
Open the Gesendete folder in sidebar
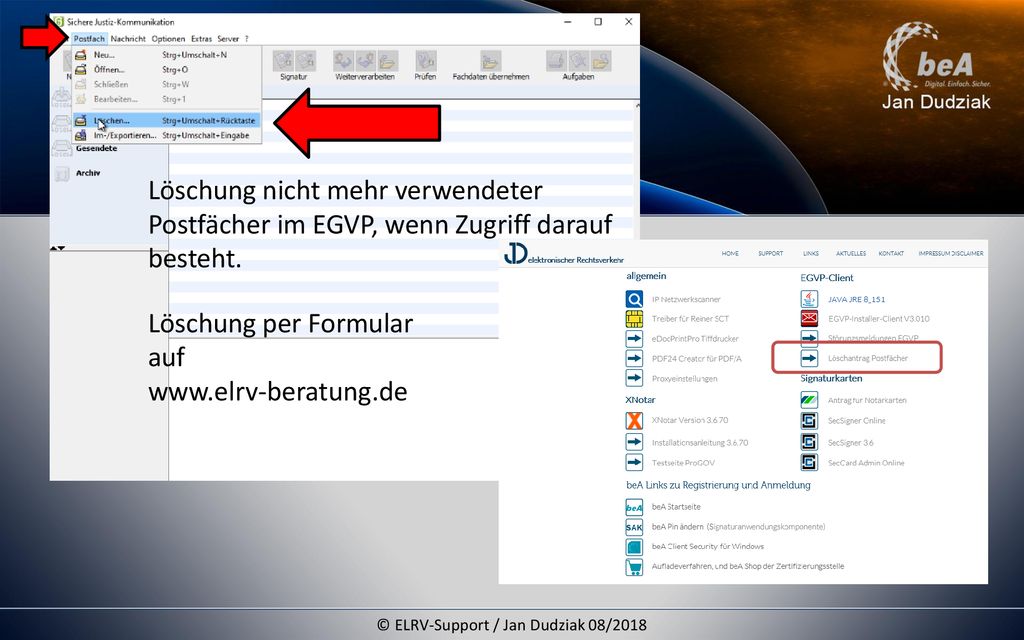(96, 149)
